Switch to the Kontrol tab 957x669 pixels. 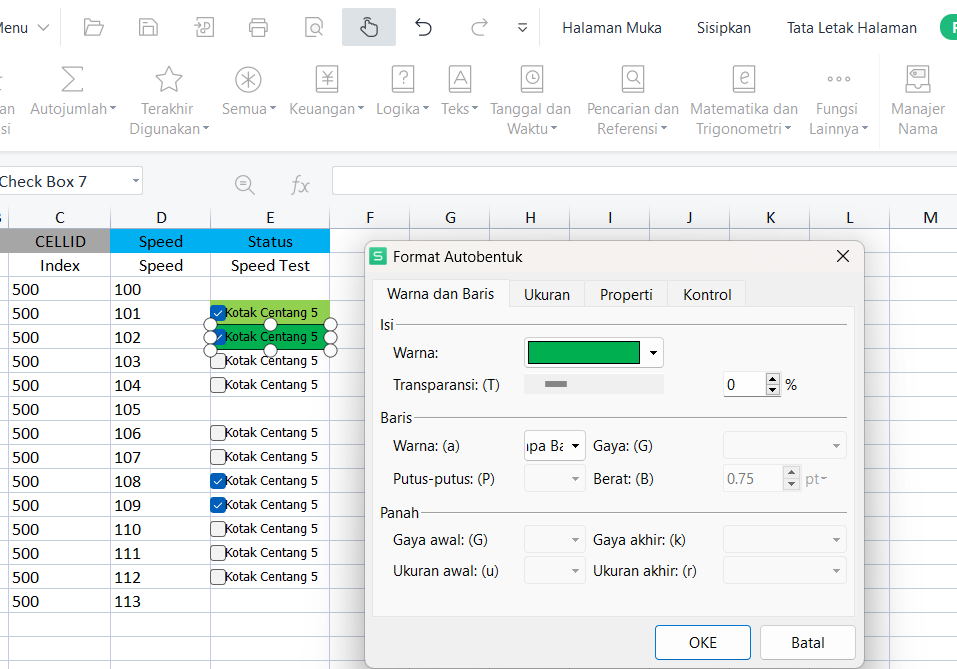pos(706,294)
